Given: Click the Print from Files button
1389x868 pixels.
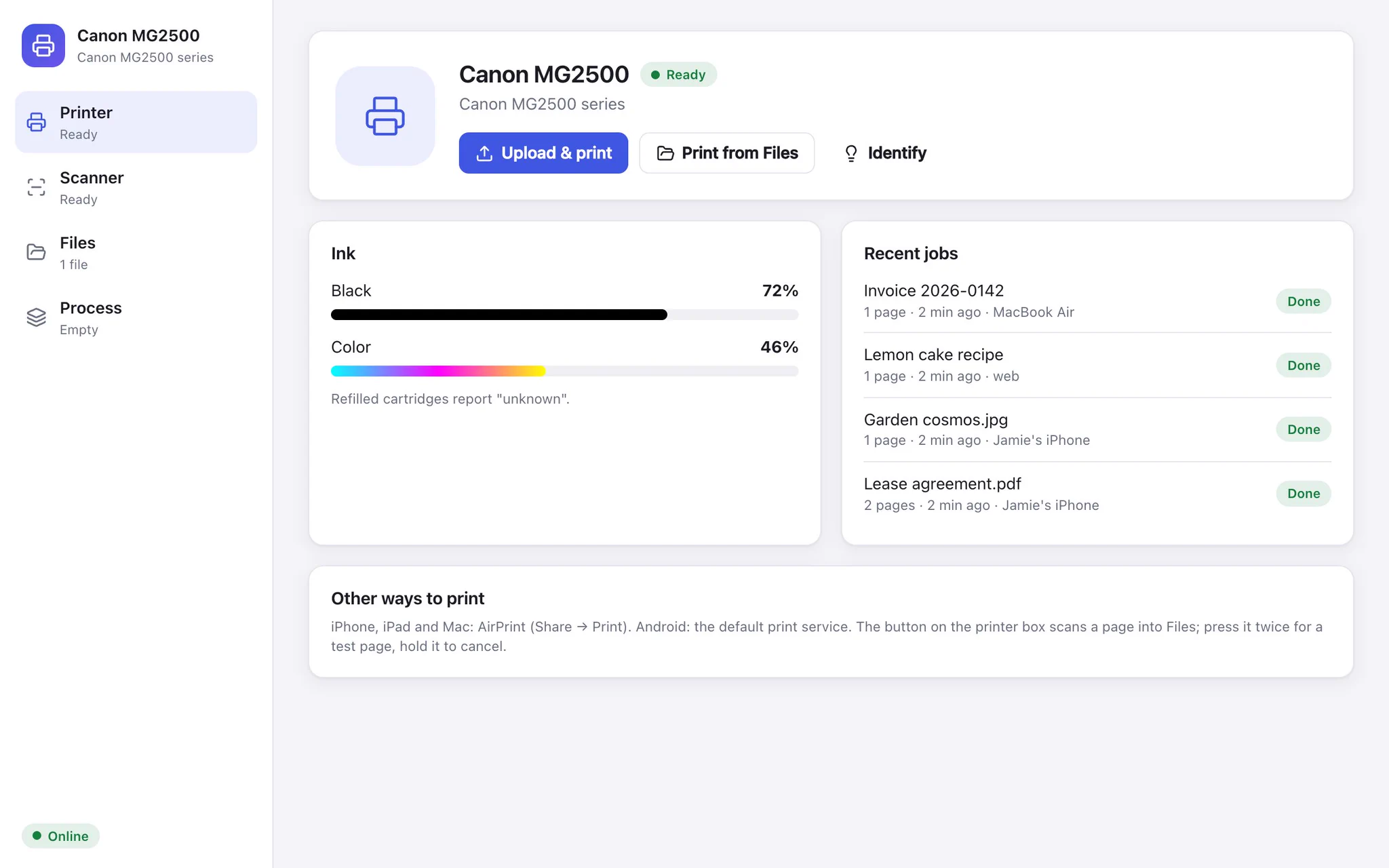Looking at the screenshot, I should tap(727, 153).
